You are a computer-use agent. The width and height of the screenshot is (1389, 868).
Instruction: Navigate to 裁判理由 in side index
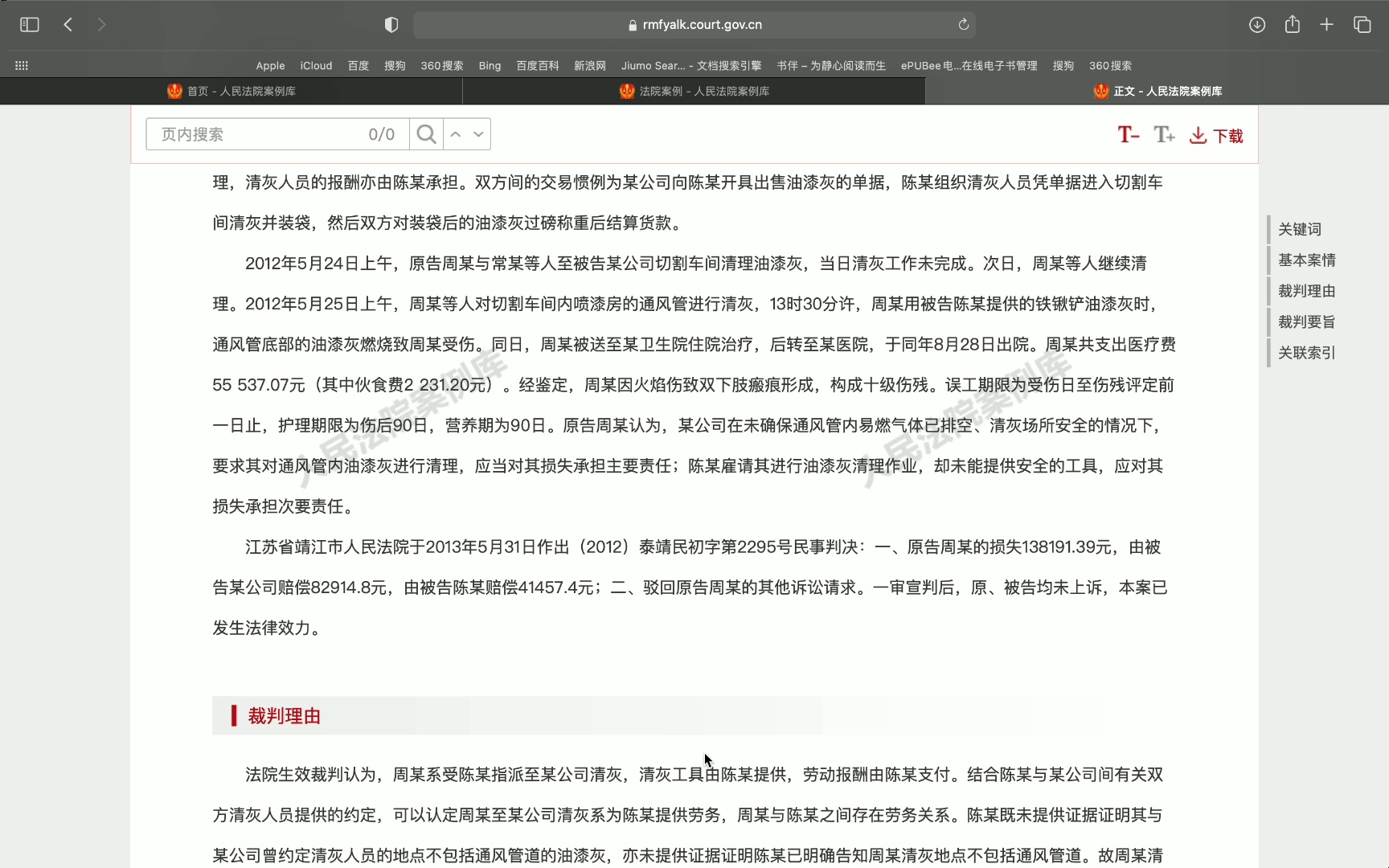tap(1307, 291)
